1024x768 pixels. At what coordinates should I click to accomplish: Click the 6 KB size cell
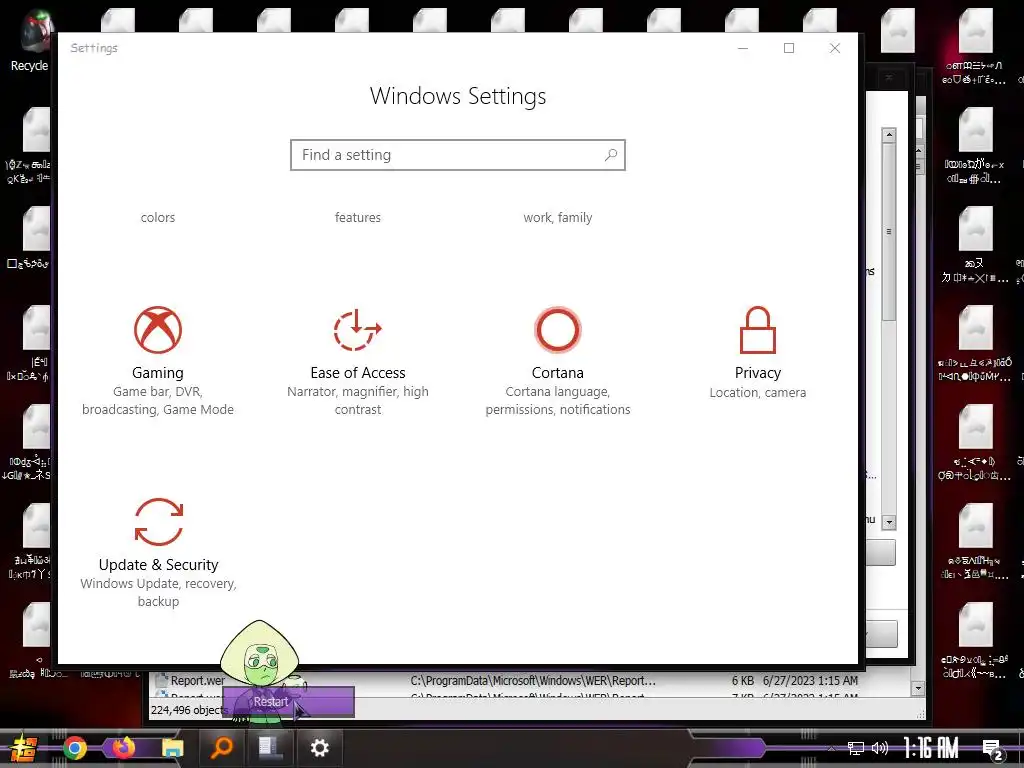click(743, 680)
